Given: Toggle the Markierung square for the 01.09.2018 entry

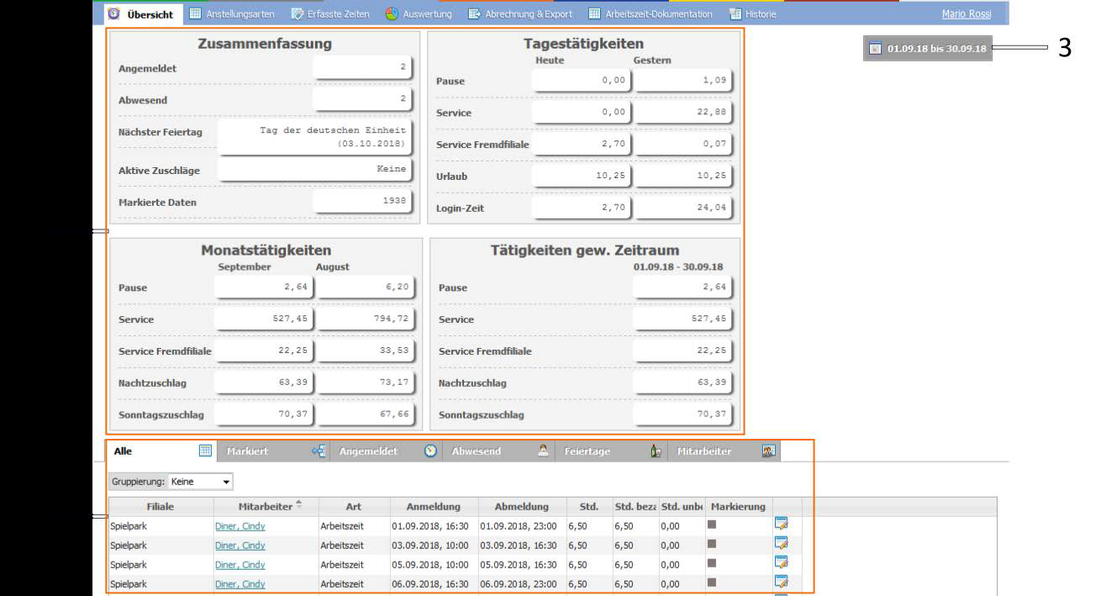Looking at the screenshot, I should (712, 524).
